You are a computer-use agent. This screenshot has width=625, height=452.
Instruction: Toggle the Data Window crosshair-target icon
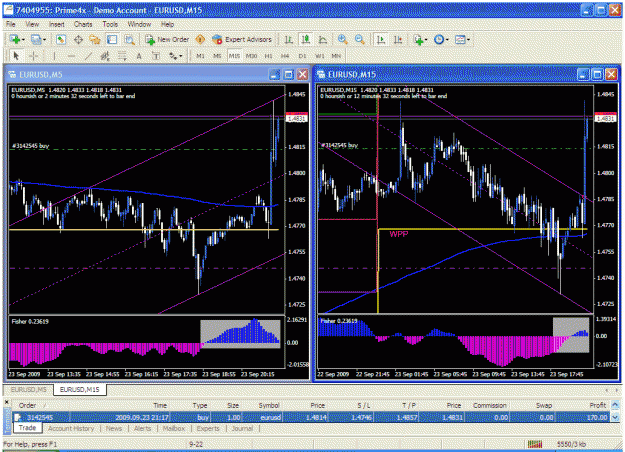78,39
